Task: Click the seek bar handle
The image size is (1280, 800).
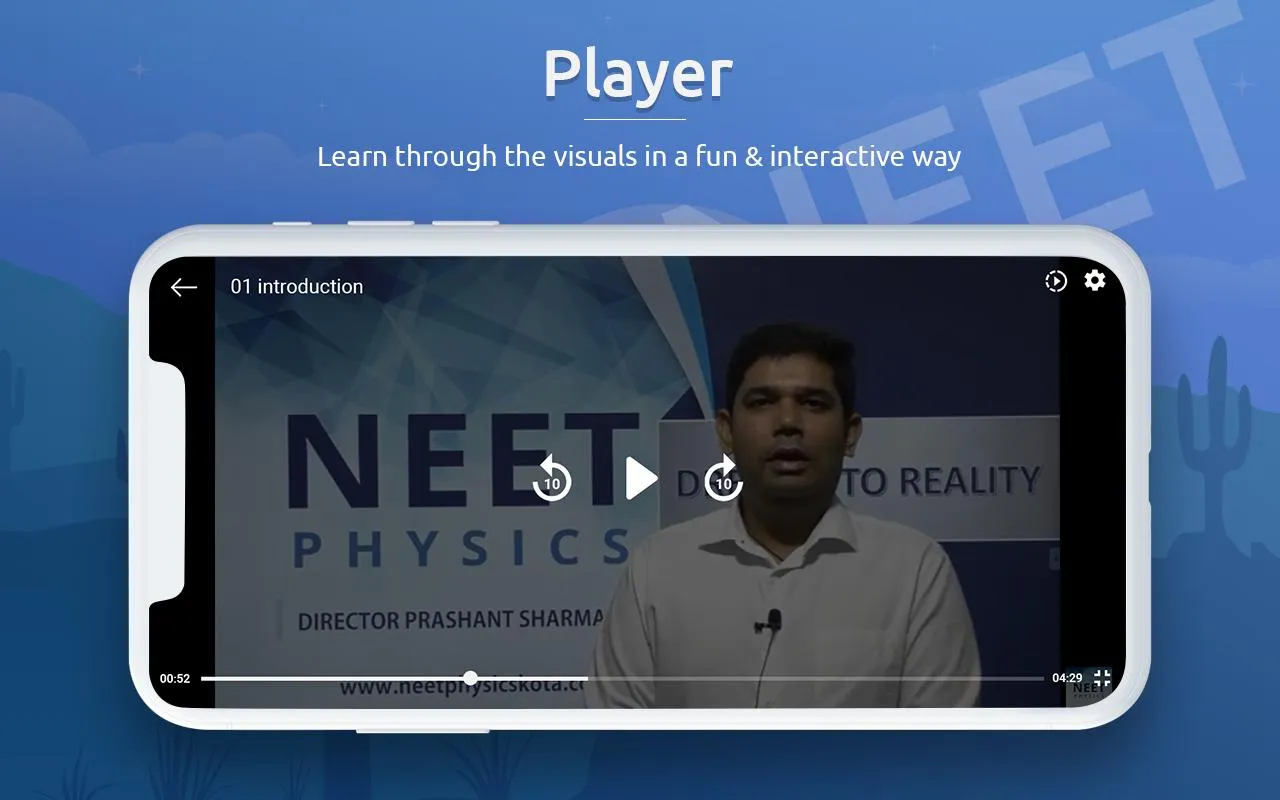Action: tap(470, 678)
